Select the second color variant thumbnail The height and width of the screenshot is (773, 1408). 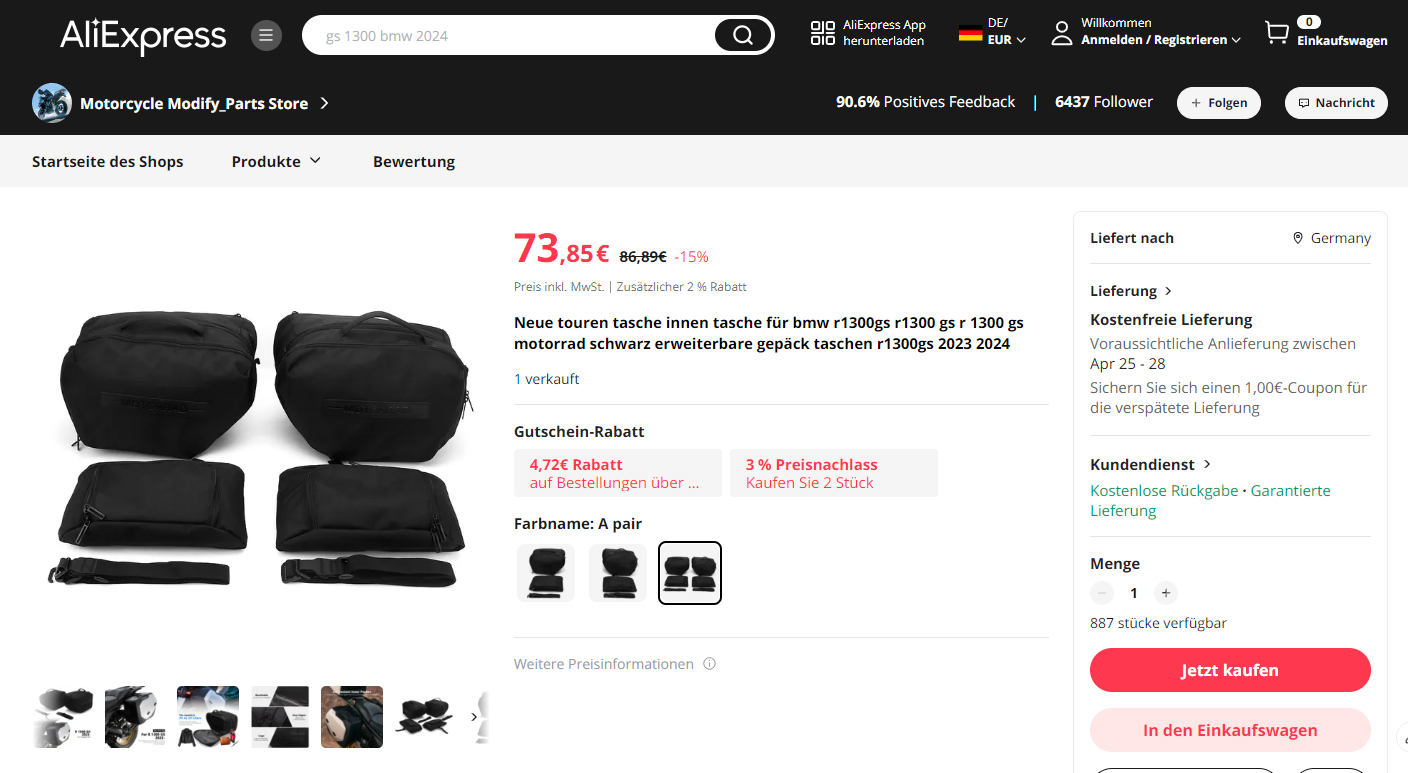pos(618,573)
